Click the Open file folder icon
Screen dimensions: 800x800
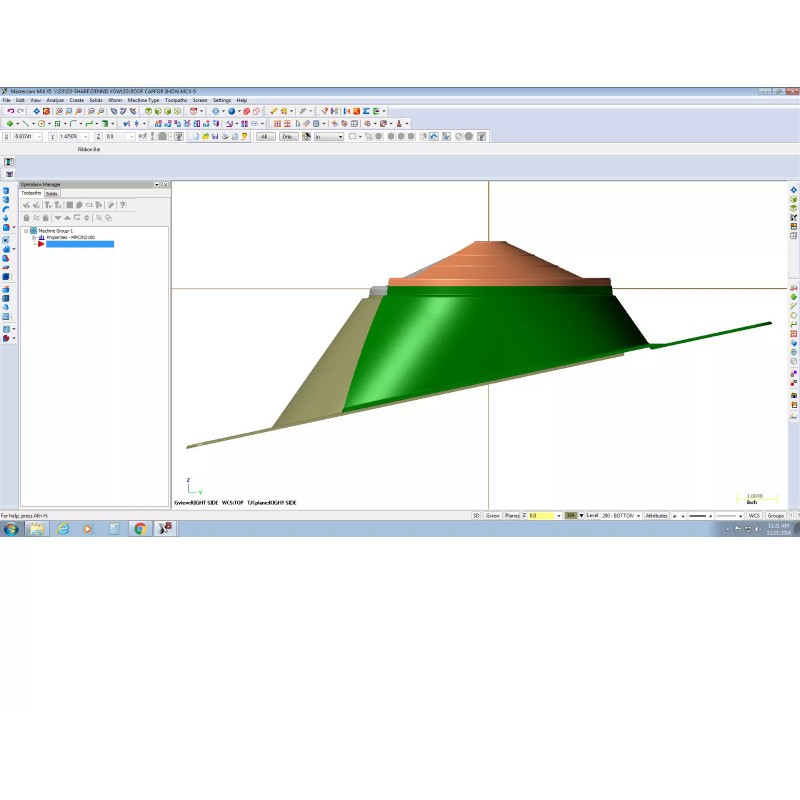205,136
